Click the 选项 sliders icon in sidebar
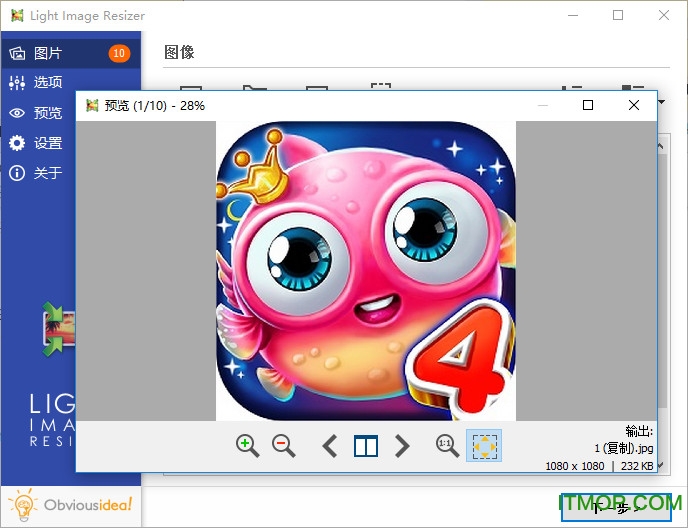Image resolution: width=688 pixels, height=528 pixels. [17, 83]
